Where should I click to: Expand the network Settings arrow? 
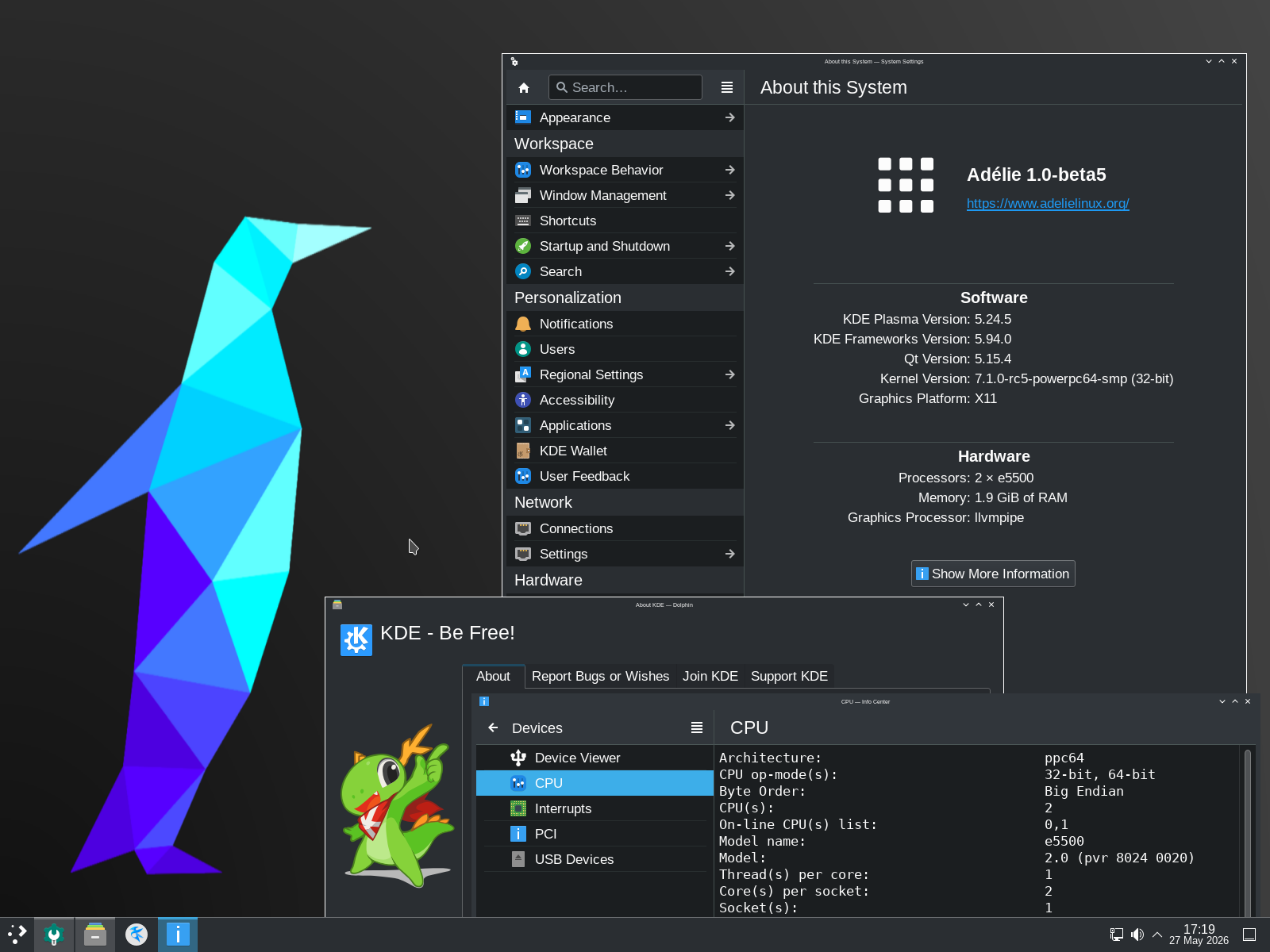(x=730, y=554)
